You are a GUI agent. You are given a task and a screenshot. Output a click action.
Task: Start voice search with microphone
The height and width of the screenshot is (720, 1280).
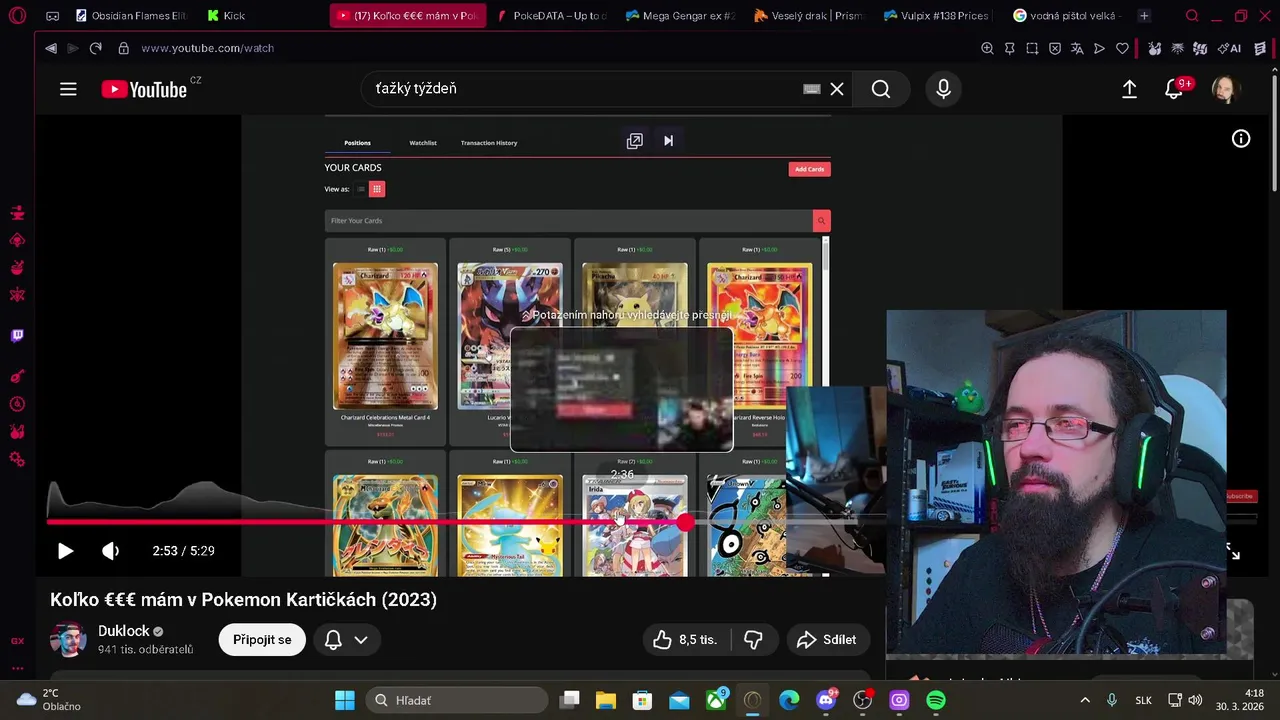(x=943, y=89)
